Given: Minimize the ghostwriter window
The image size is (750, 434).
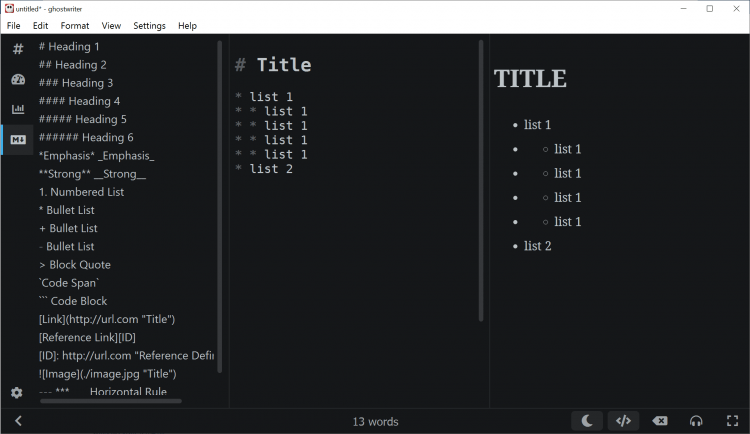Looking at the screenshot, I should point(684,9).
